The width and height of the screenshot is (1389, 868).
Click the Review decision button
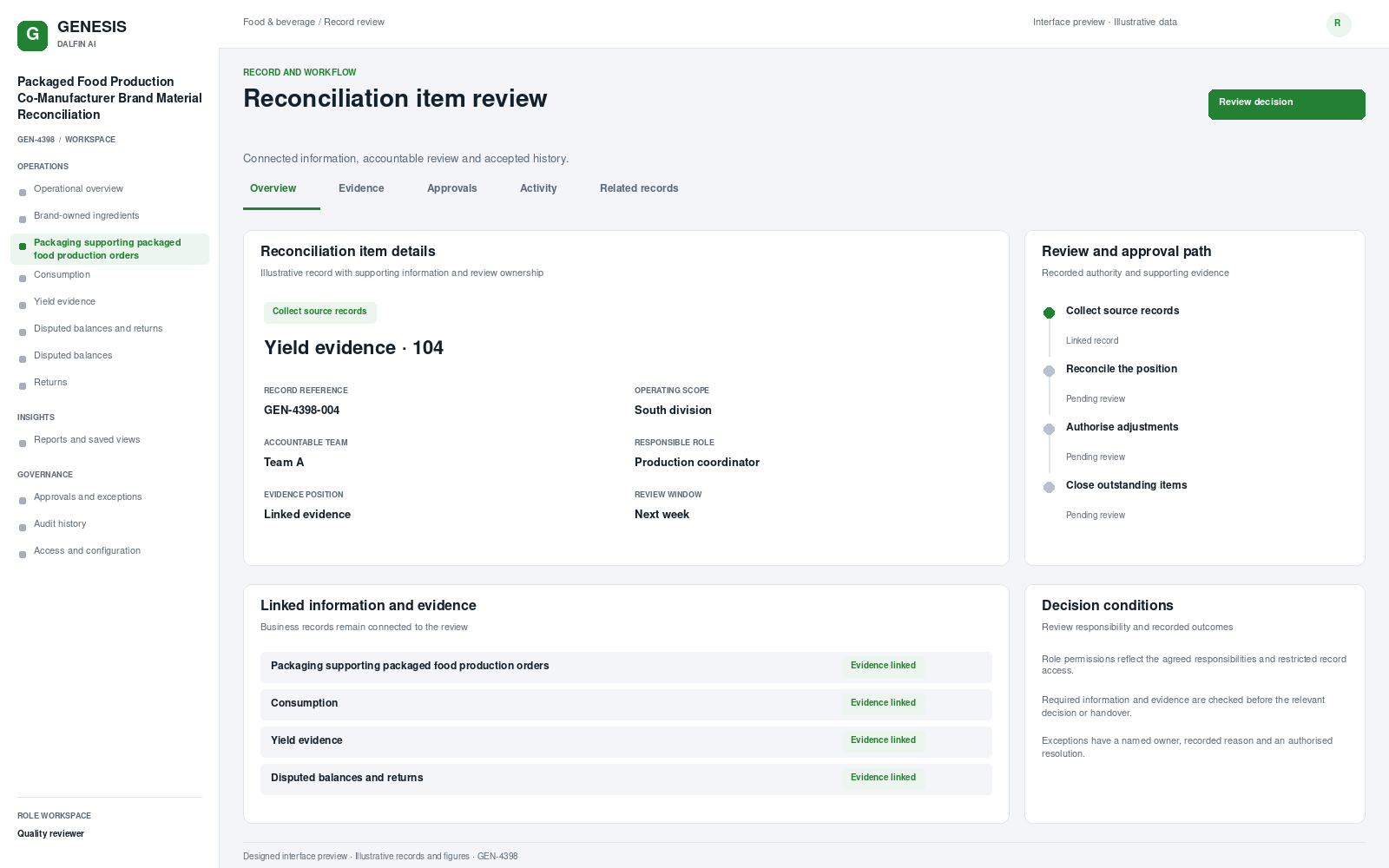tap(1287, 104)
